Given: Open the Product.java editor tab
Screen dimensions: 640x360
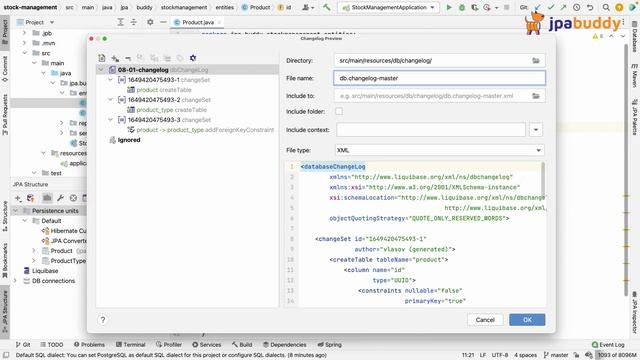Looking at the screenshot, I should 198,22.
